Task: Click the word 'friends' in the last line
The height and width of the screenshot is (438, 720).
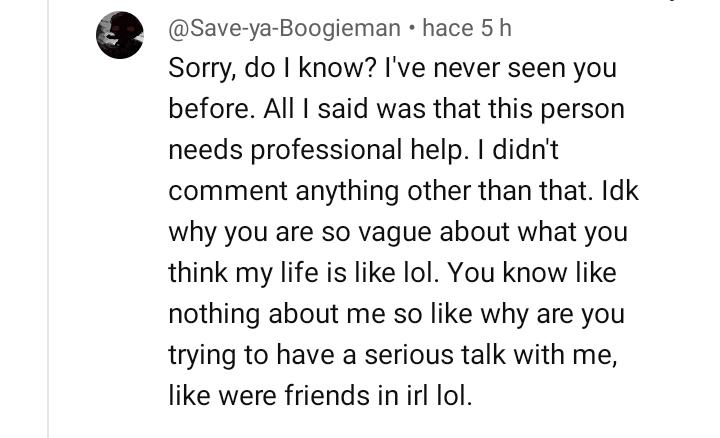Action: coord(327,396)
